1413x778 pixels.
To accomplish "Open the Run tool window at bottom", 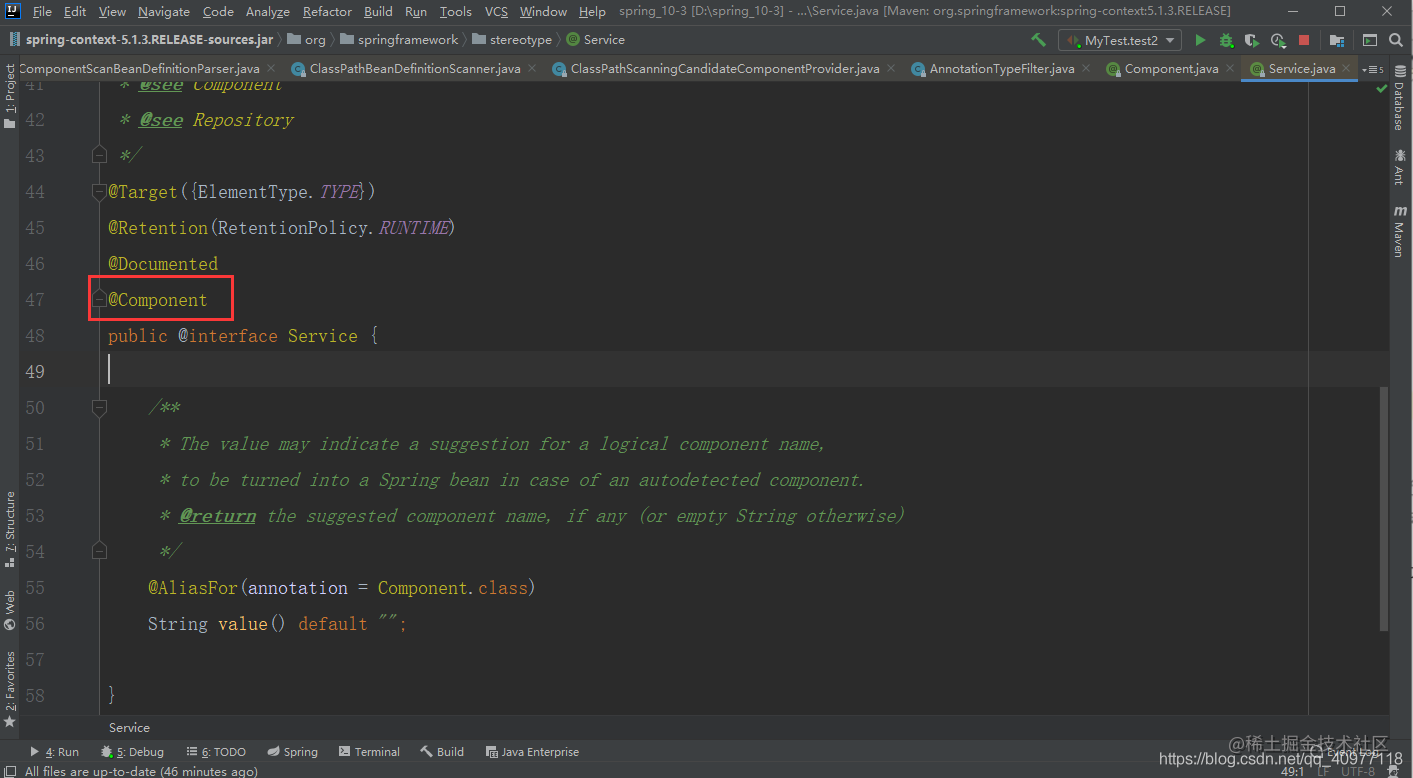I will [54, 752].
